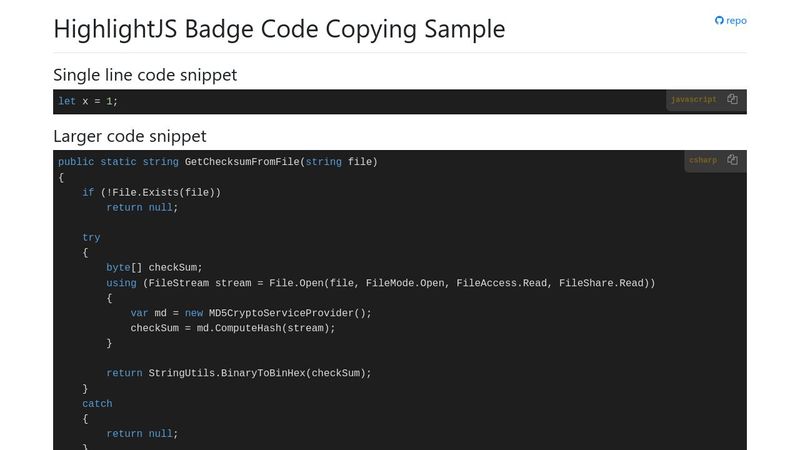Click the md.ComputeHash(stream) line

click(x=233, y=328)
